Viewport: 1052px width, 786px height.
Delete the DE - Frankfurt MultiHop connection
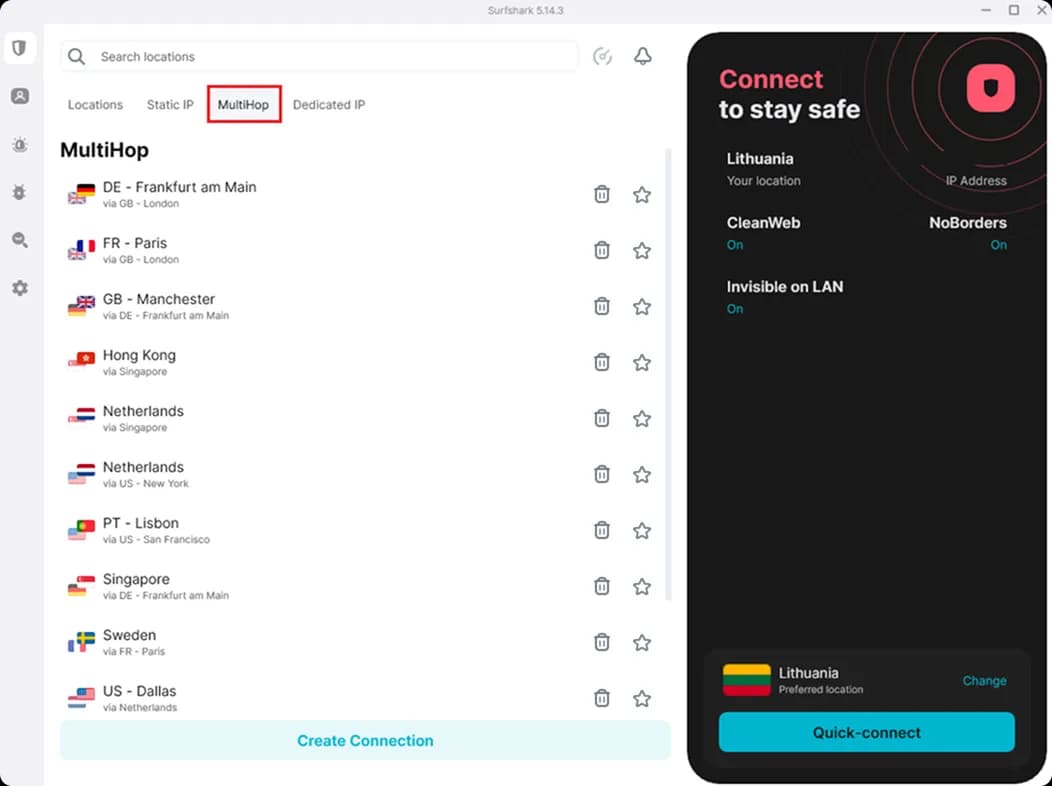pos(601,194)
